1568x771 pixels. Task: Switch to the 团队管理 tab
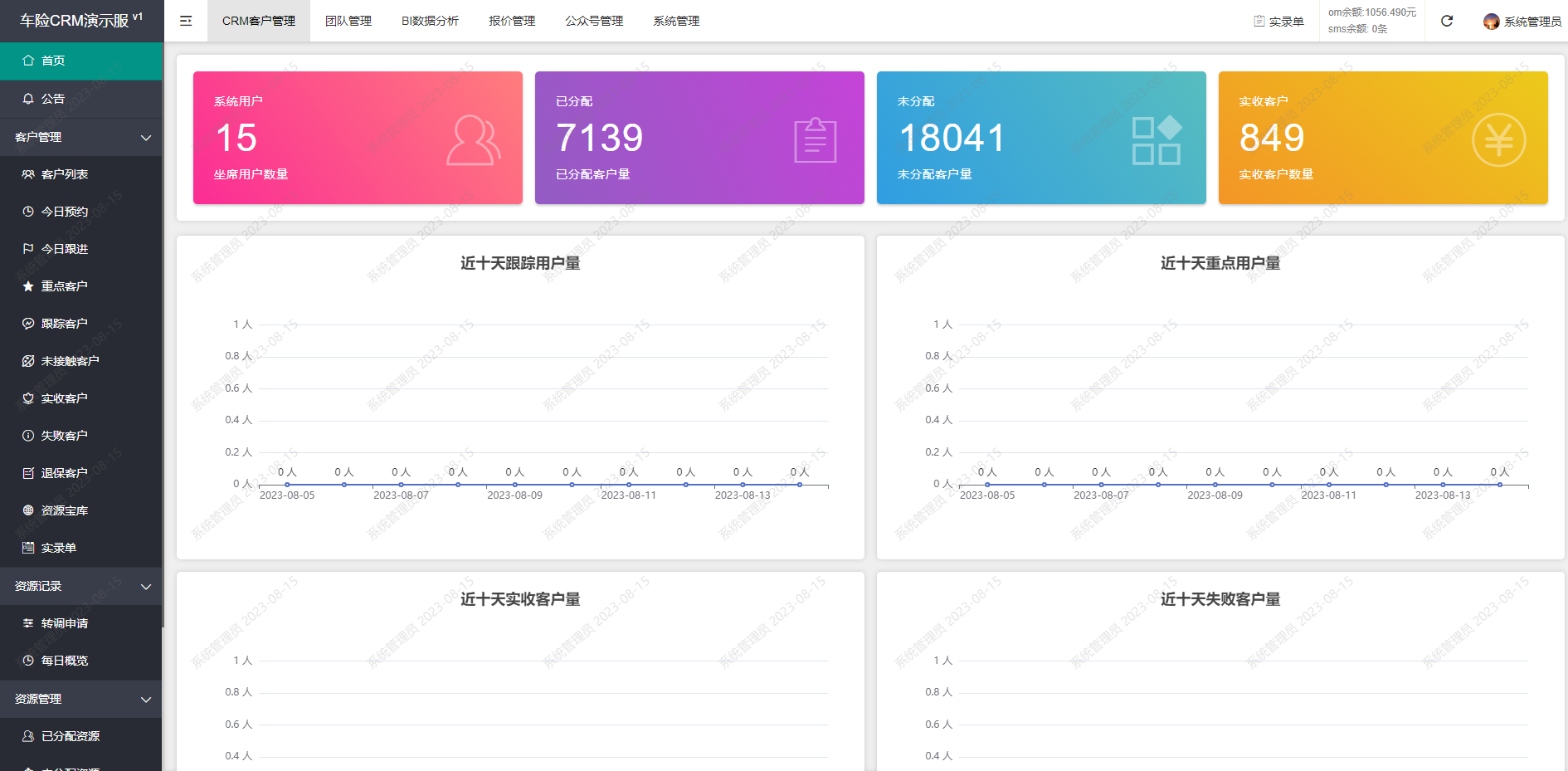(348, 21)
